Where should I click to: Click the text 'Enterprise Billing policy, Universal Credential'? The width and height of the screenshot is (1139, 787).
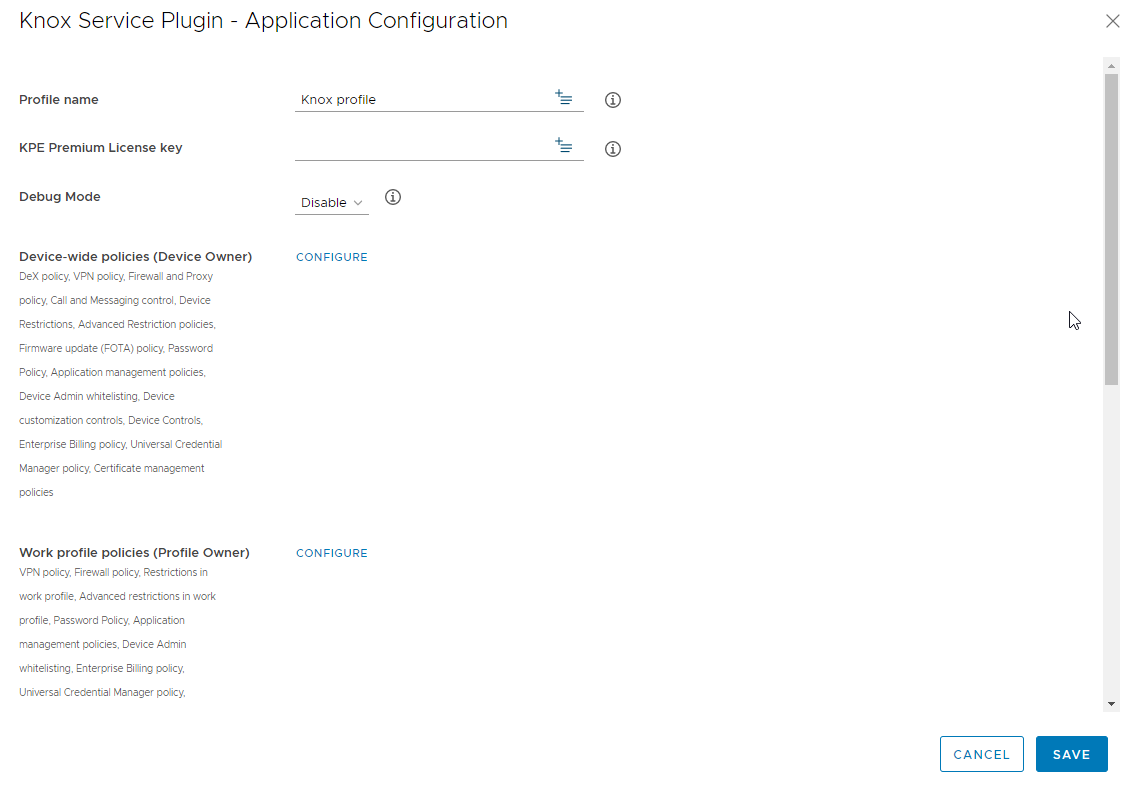[x=121, y=444]
